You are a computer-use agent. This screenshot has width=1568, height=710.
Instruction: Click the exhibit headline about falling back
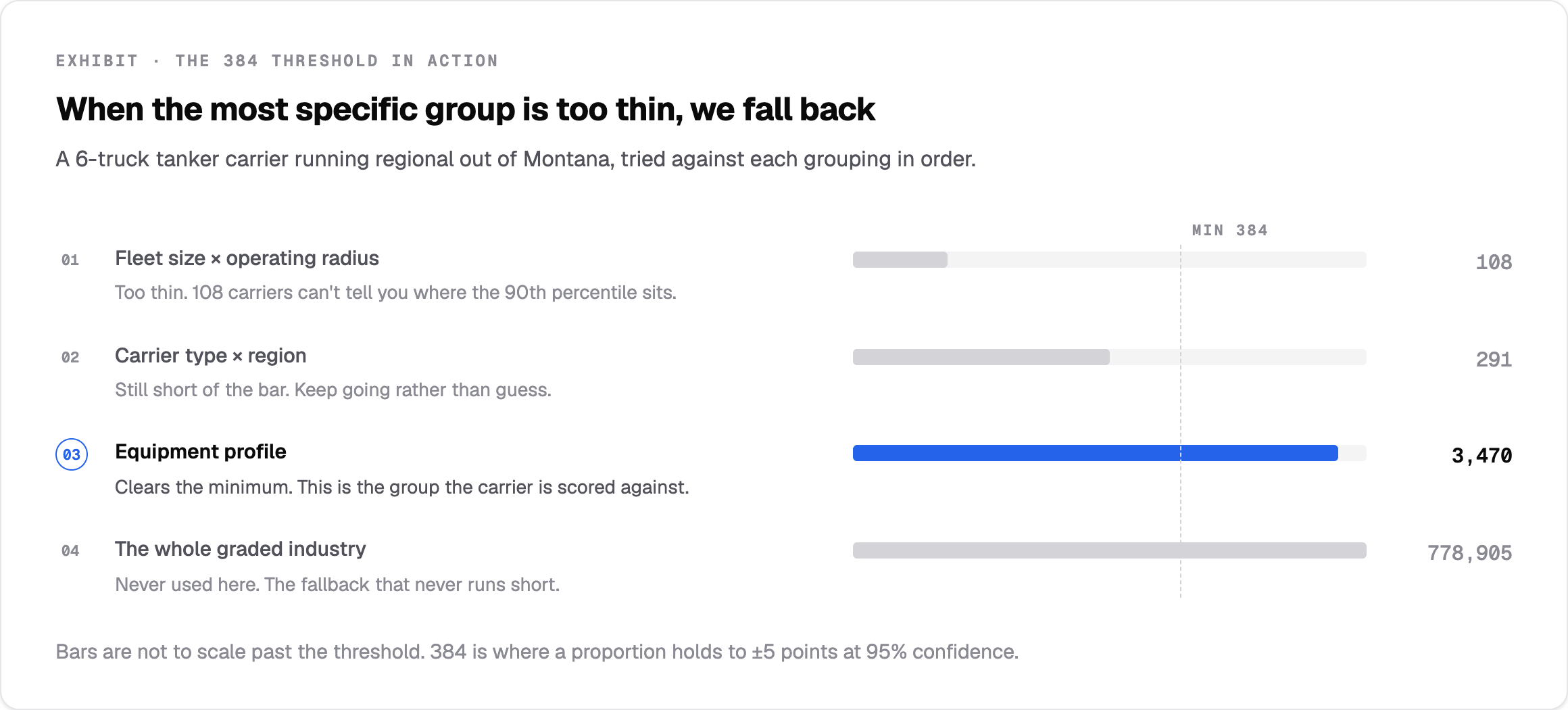pos(466,110)
